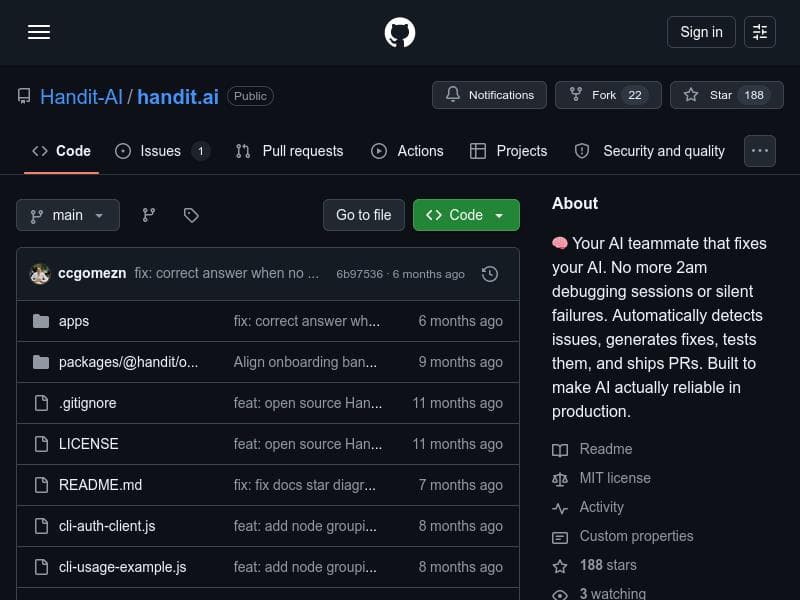Switch to the Issues tab
This screenshot has height=600, width=800.
(x=162, y=151)
